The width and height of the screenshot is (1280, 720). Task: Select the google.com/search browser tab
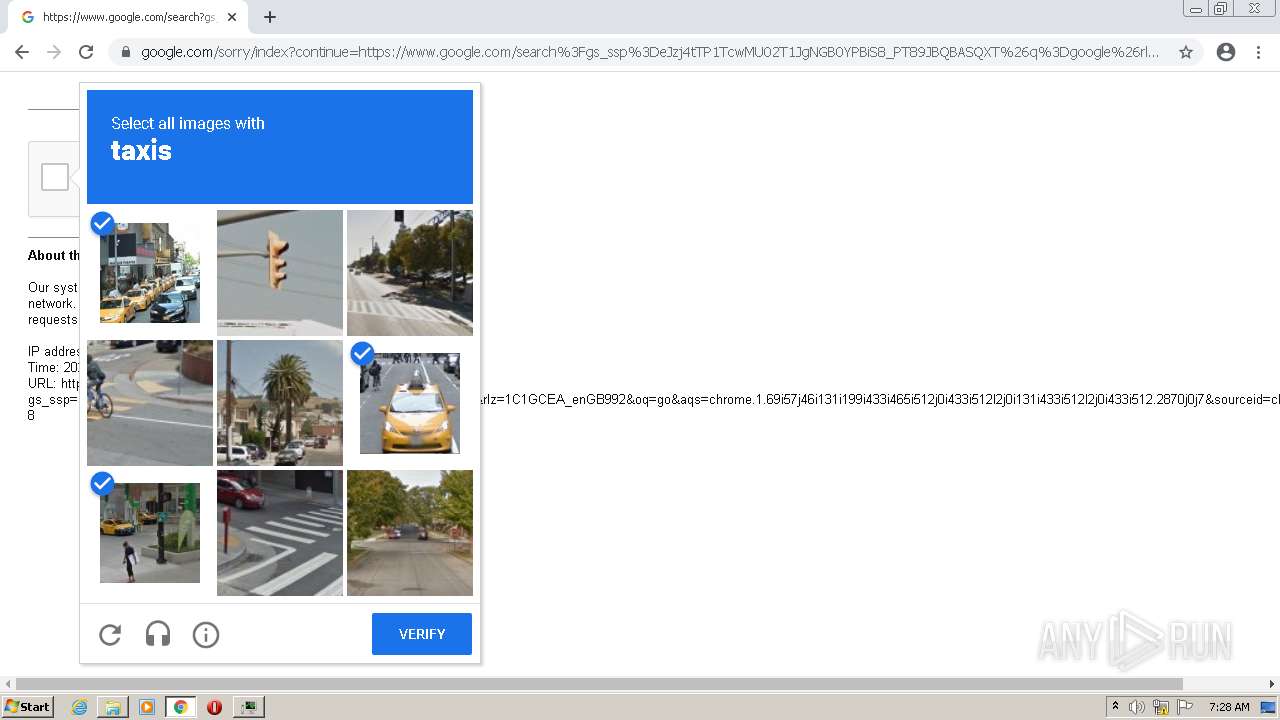[x=128, y=17]
